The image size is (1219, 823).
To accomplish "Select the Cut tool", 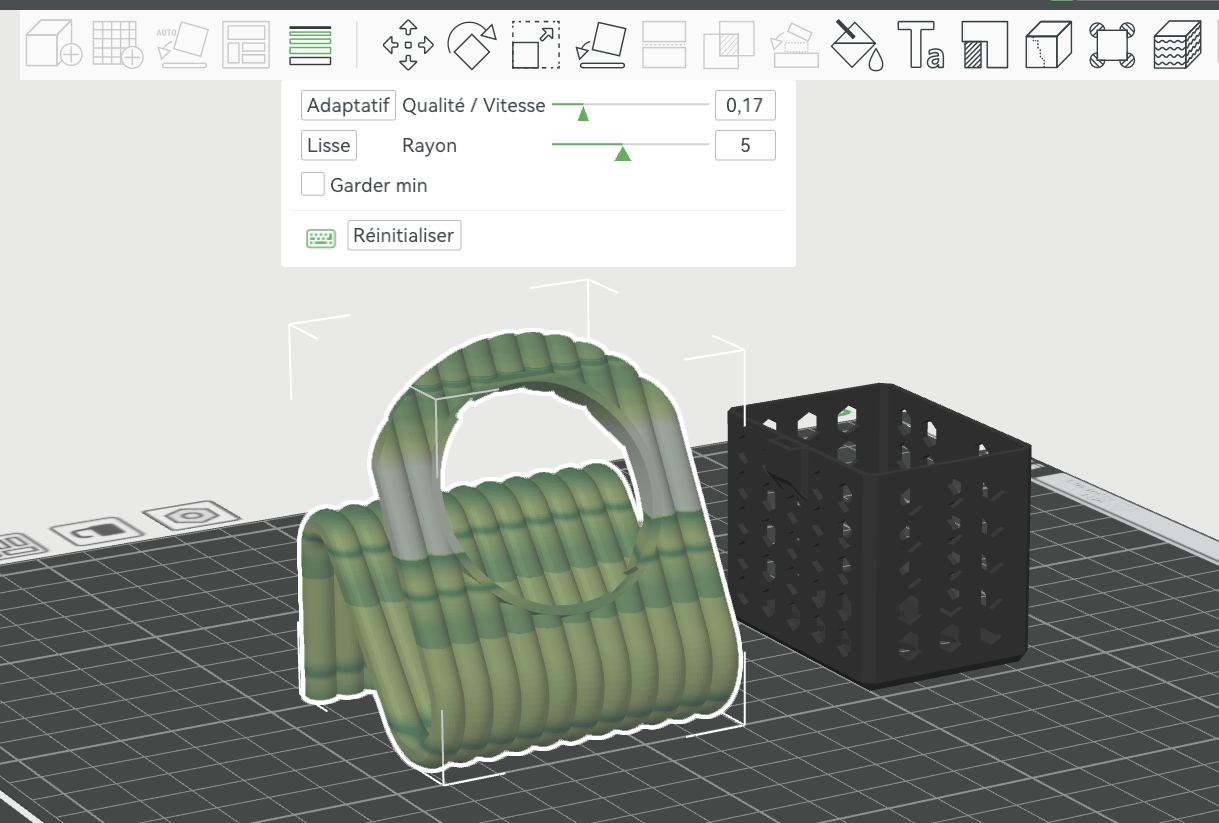I will point(664,45).
